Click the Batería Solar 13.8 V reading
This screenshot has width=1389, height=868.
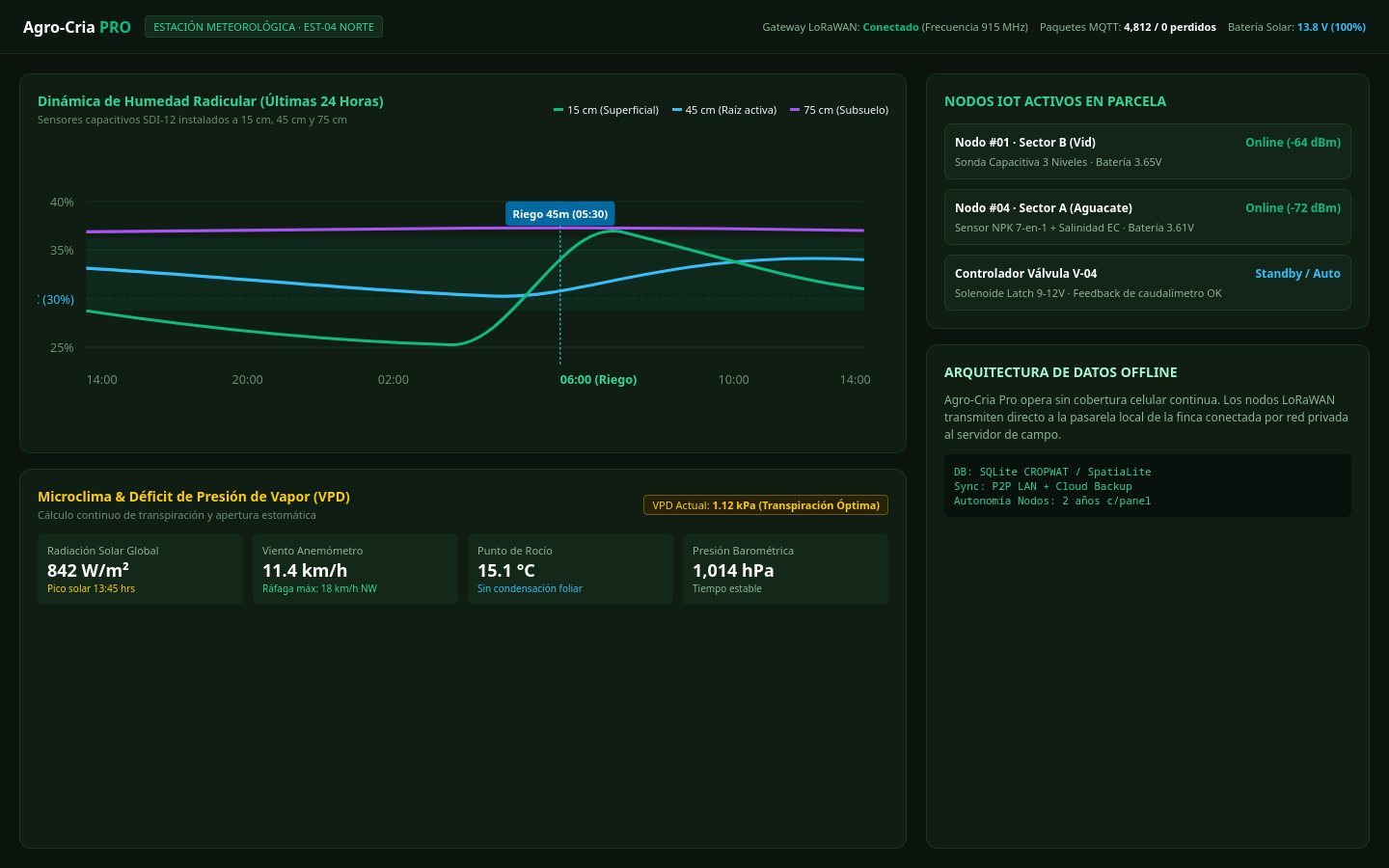click(x=1296, y=27)
